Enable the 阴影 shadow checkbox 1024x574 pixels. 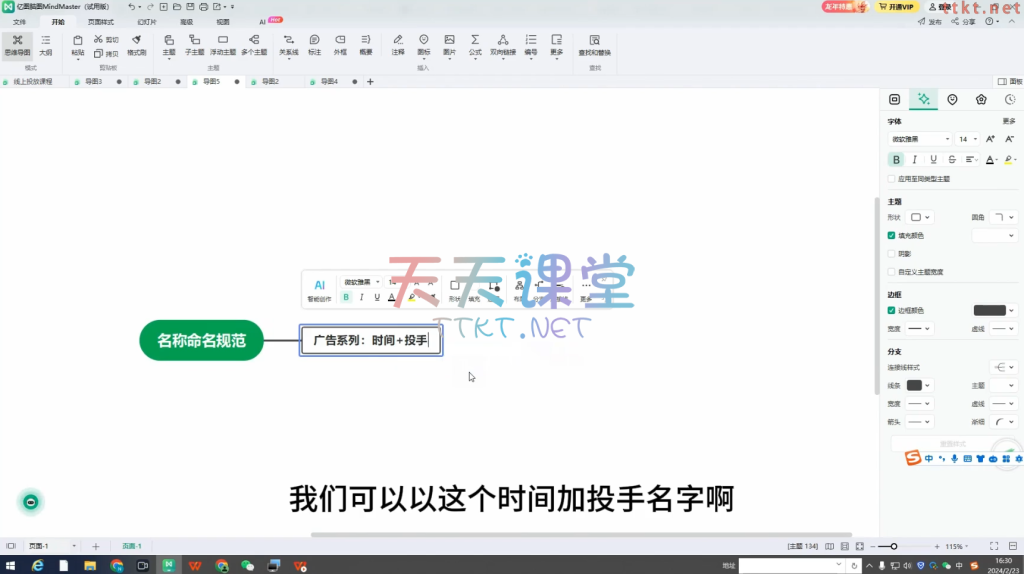pyautogui.click(x=892, y=254)
